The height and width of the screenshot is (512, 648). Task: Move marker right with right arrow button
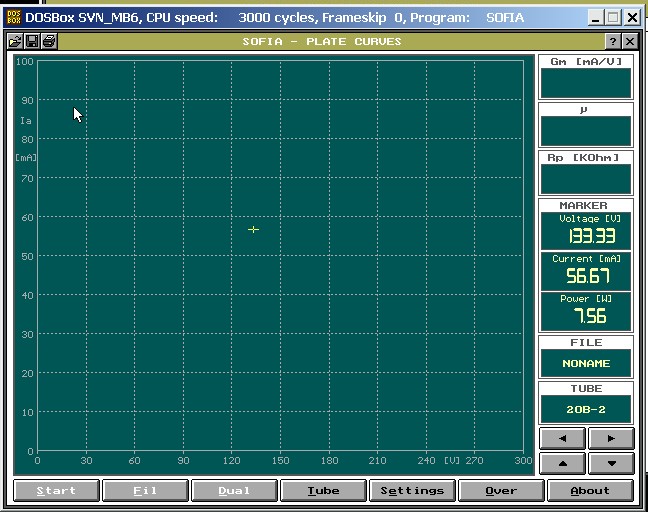pyautogui.click(x=611, y=439)
